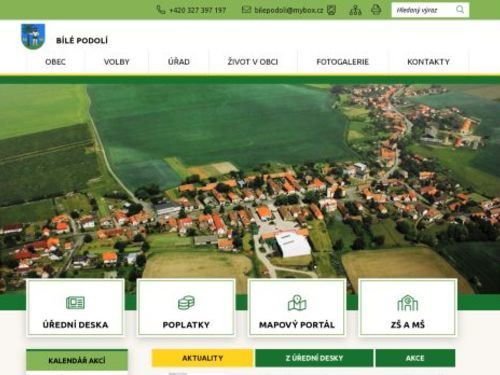Click the BÍLÉ PODOLÍ site title
Screen dimensions: 500x375
point(82,41)
